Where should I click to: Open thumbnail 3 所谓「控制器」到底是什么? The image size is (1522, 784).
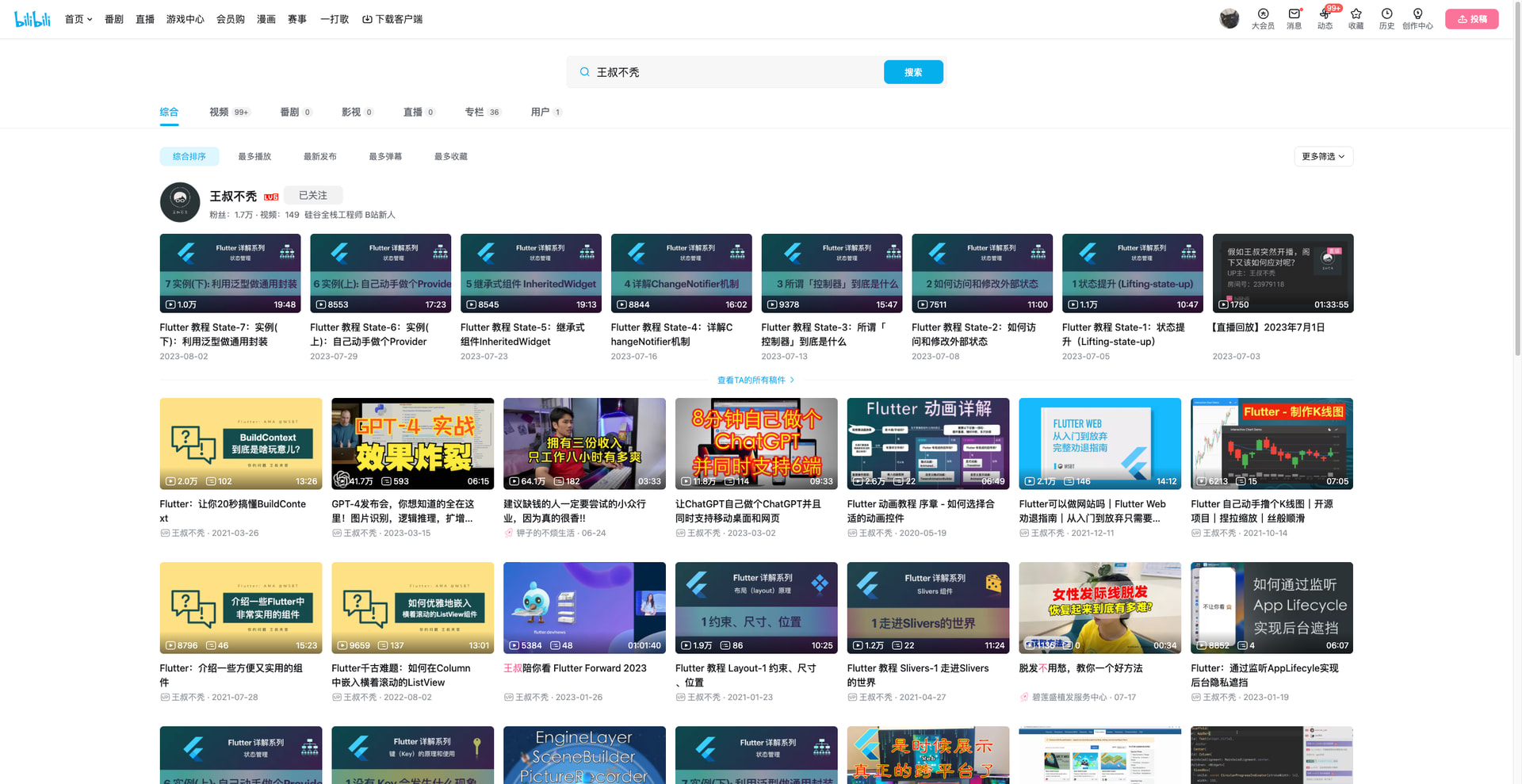[832, 273]
